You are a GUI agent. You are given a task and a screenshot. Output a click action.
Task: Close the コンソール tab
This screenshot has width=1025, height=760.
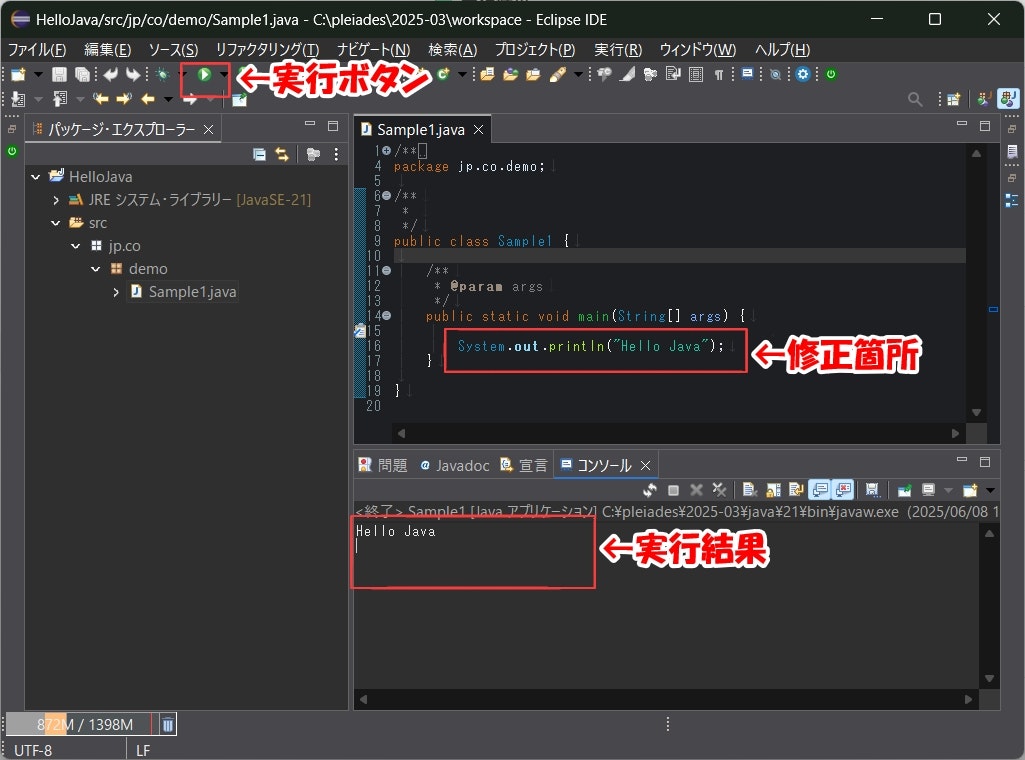click(646, 465)
